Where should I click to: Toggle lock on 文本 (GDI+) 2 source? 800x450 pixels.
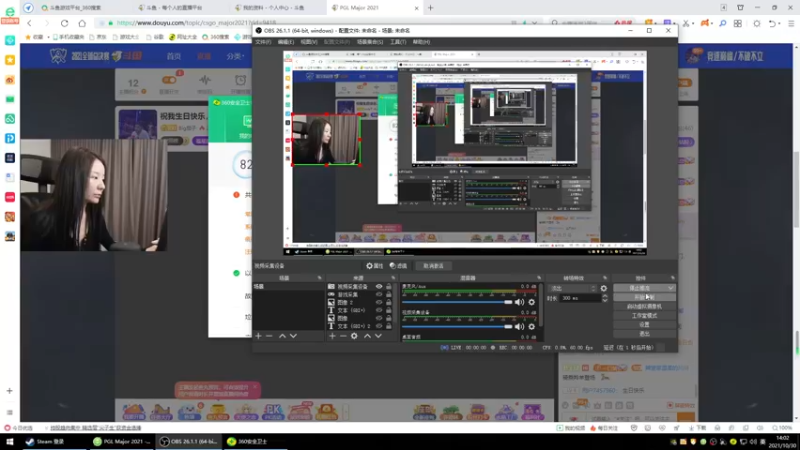(389, 326)
